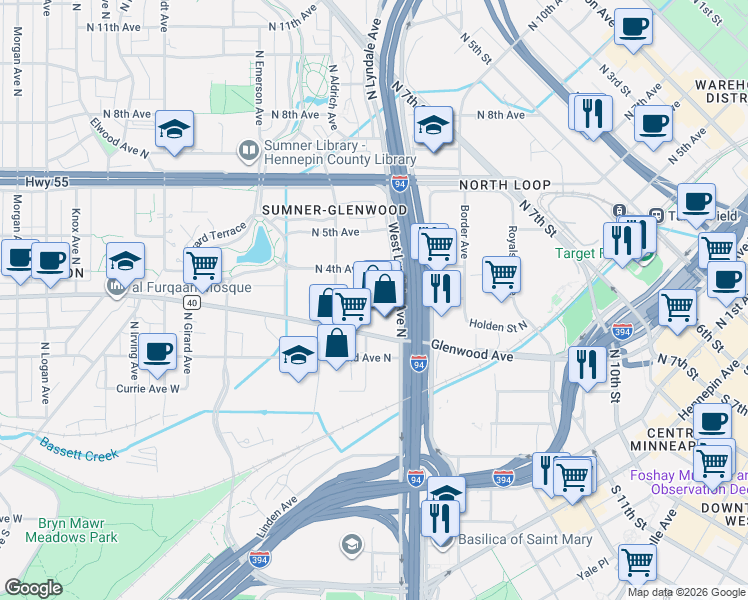Image resolution: width=748 pixels, height=600 pixels.
Task: Click the grocery cart marker east of the 394 shield
Action: click(x=677, y=308)
